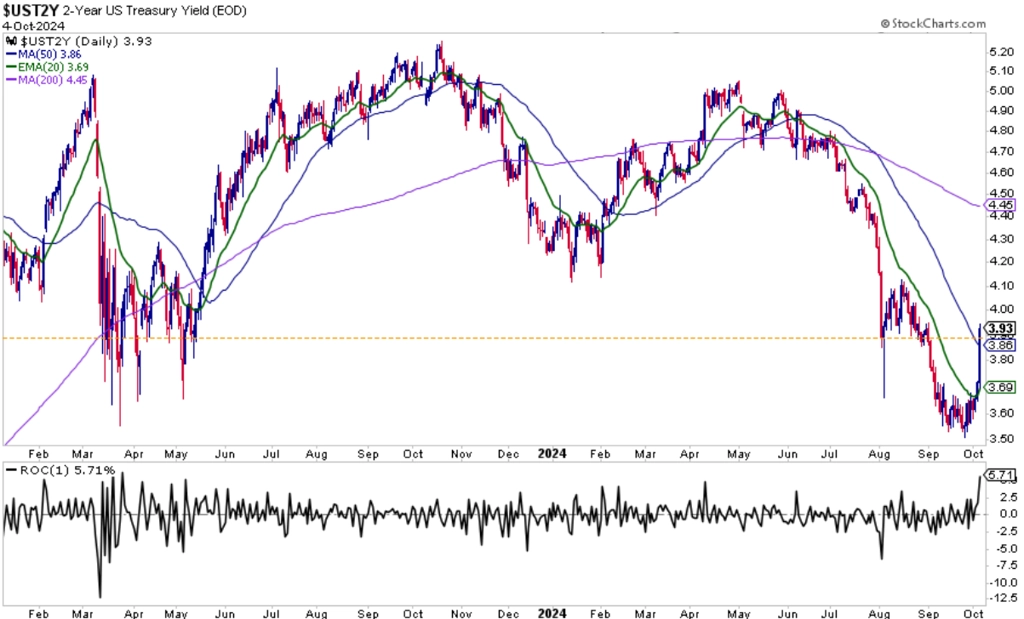
Task: Click the -10.0 label on ROC axis
Action: point(1004,582)
